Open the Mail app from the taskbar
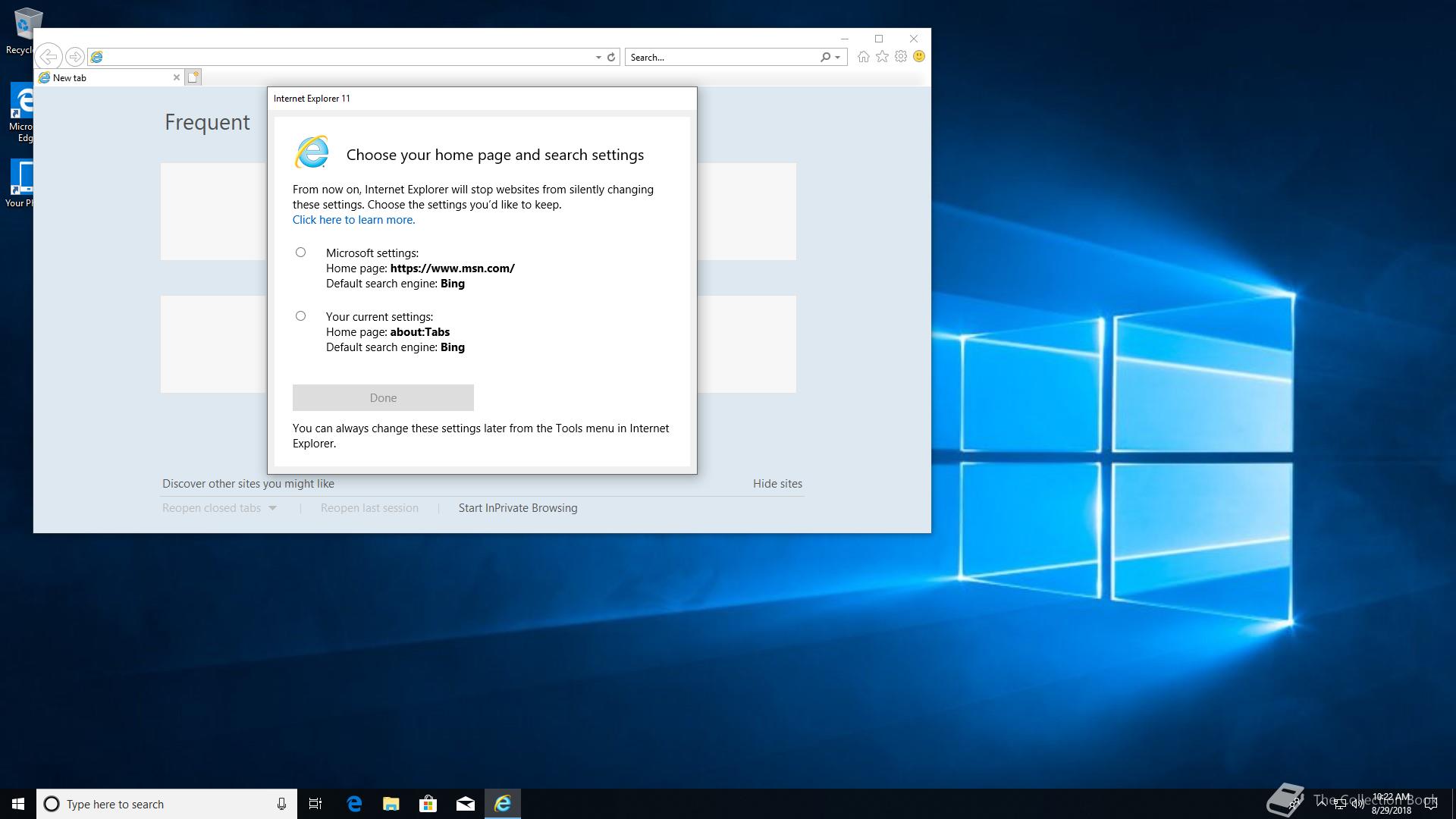The width and height of the screenshot is (1456, 819). (466, 804)
